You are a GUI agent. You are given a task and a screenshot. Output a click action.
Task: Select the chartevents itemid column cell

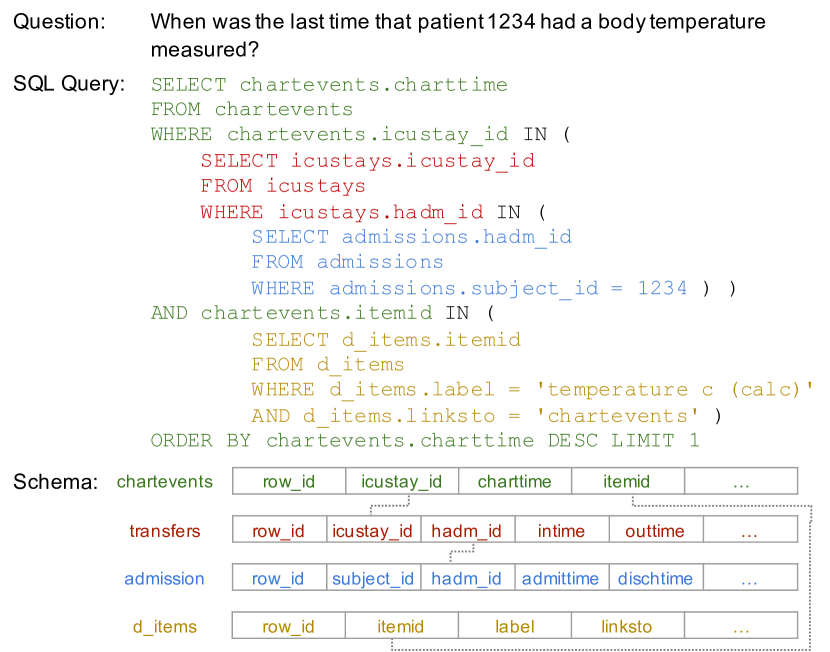pos(628,481)
